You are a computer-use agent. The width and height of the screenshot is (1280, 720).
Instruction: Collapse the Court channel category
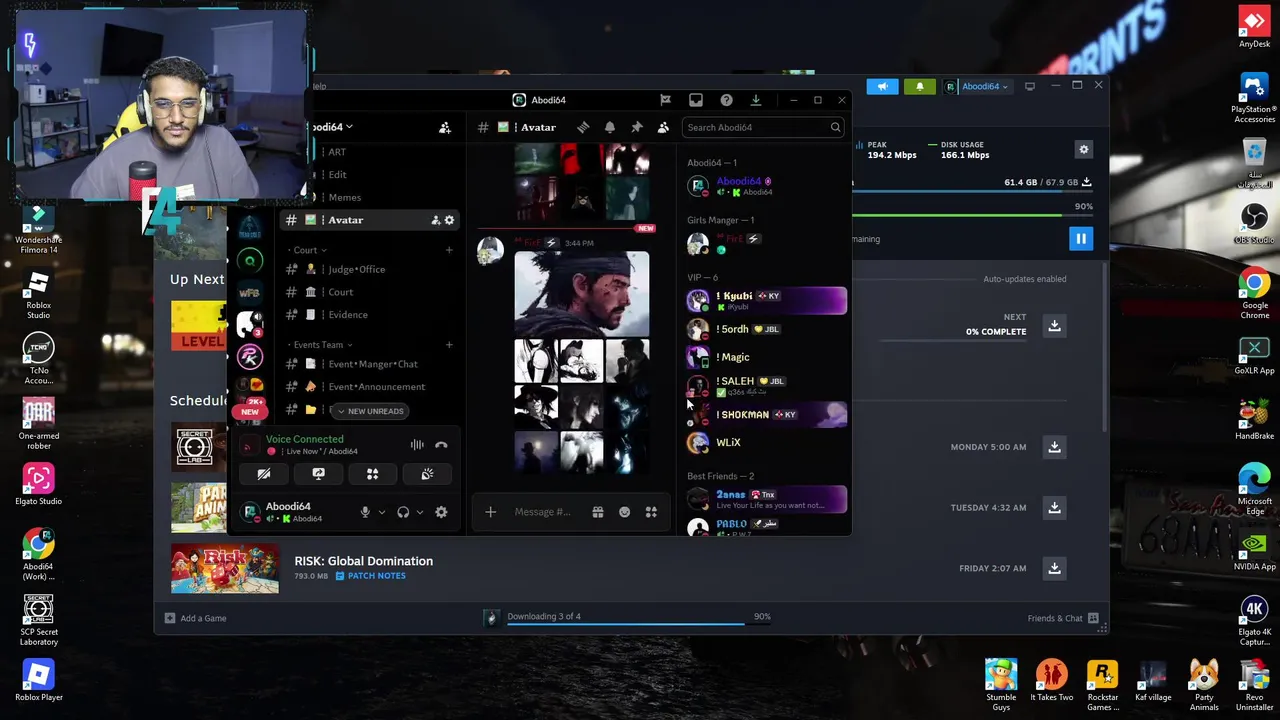click(x=305, y=250)
